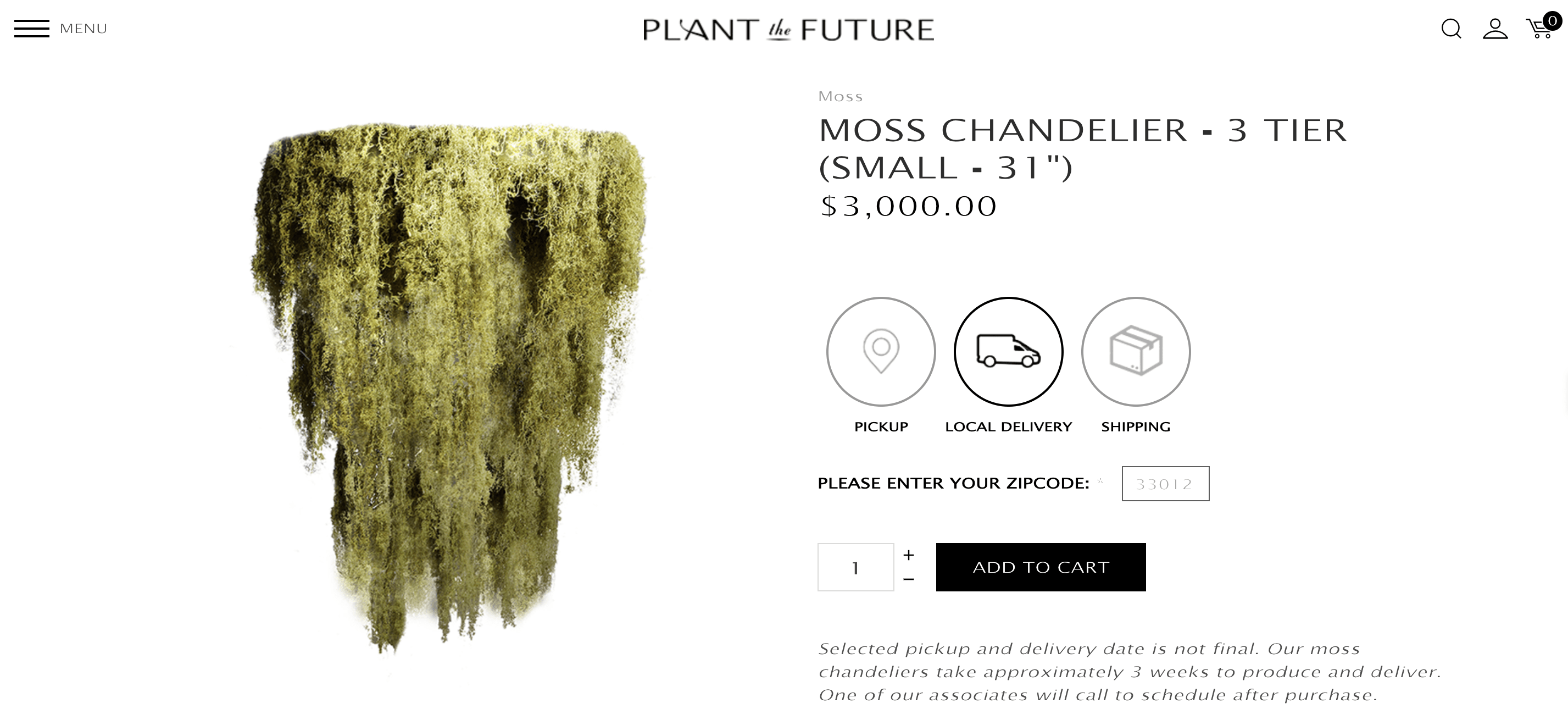Click the PICKUP text label
The width and height of the screenshot is (1568, 720).
881,427
